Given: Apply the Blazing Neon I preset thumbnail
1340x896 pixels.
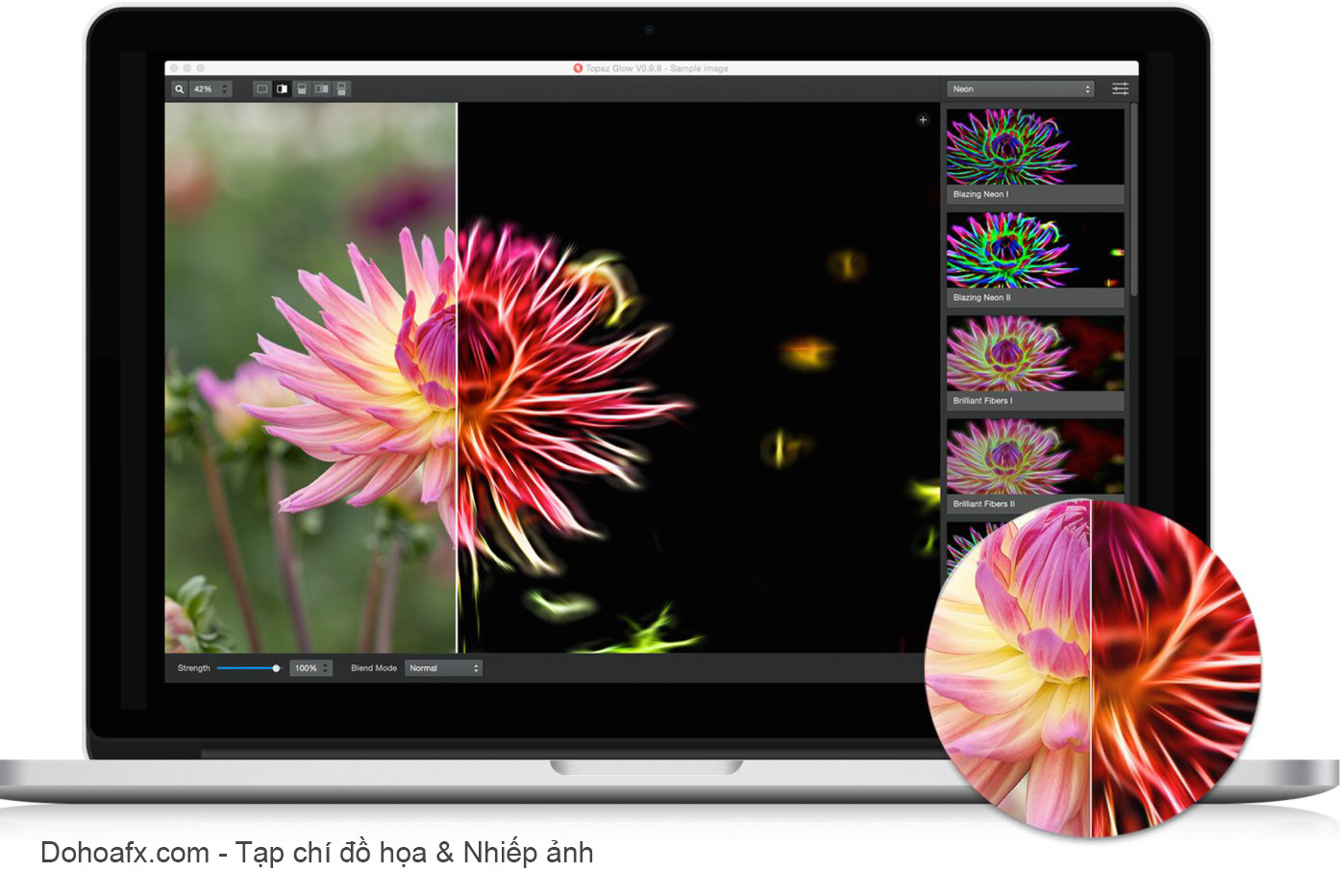Looking at the screenshot, I should [x=1035, y=146].
